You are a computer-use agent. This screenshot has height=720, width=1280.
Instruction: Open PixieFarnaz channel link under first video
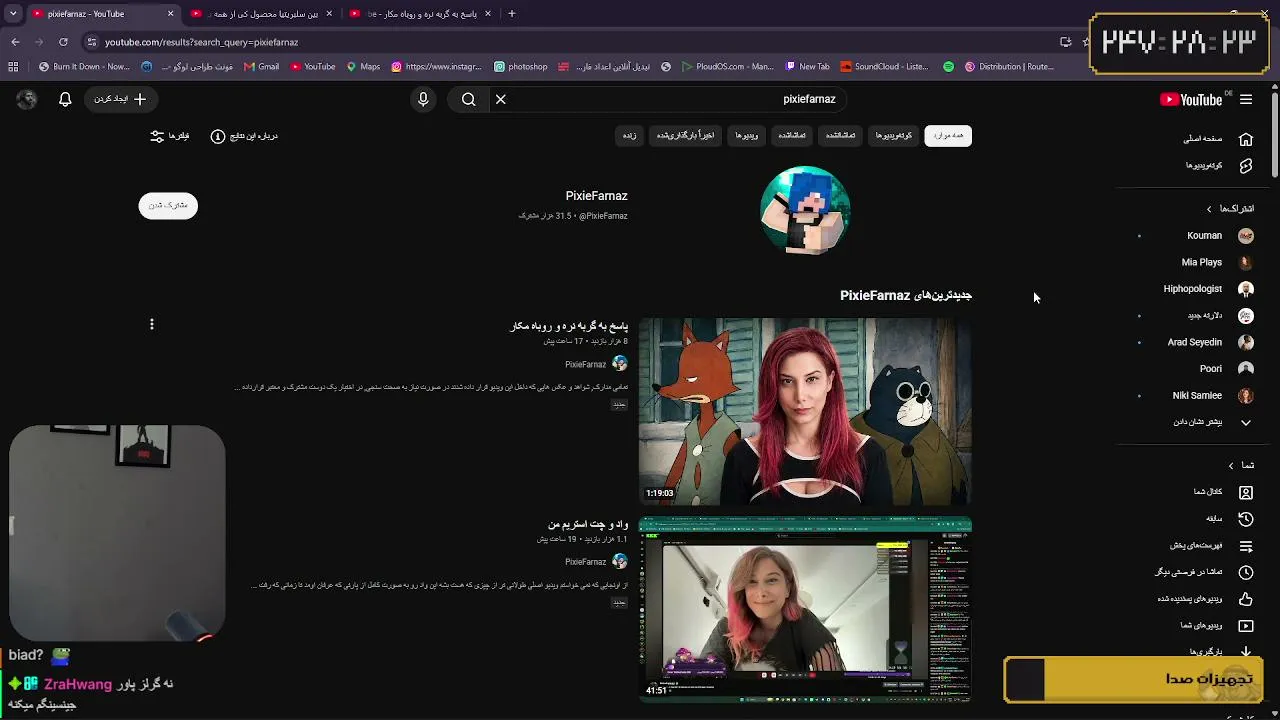tap(586, 365)
